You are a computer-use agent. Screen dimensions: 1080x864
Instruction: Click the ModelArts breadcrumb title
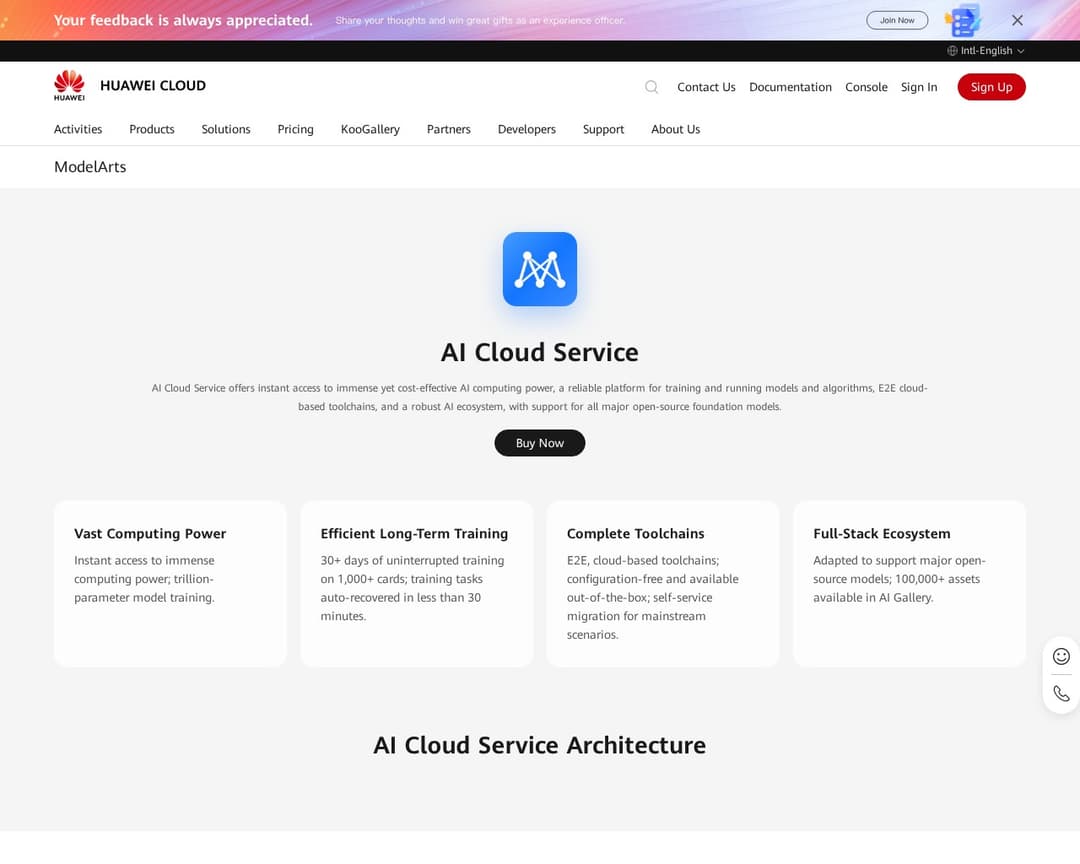pos(90,167)
